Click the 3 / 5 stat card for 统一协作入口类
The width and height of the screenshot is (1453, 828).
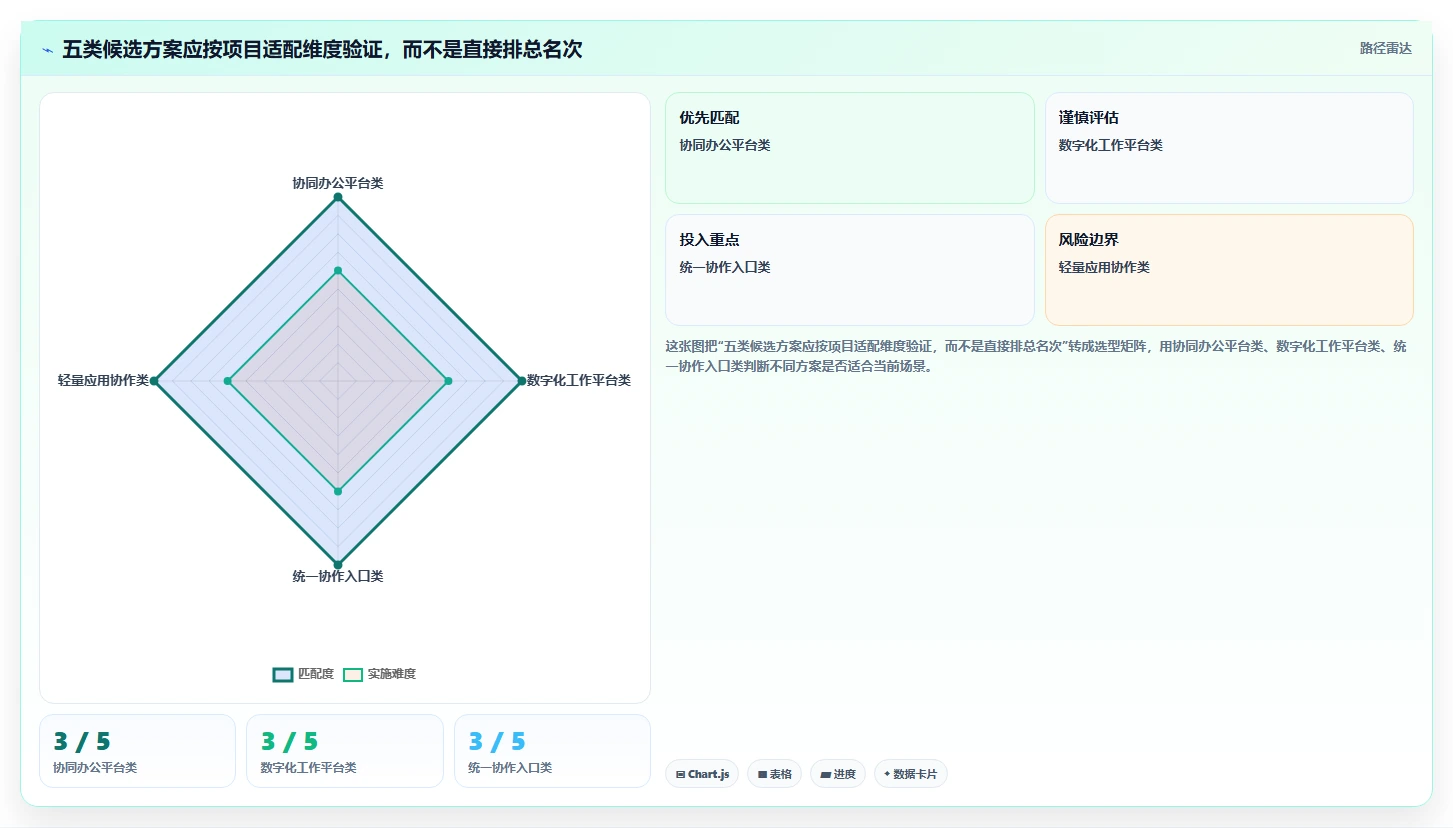point(552,751)
